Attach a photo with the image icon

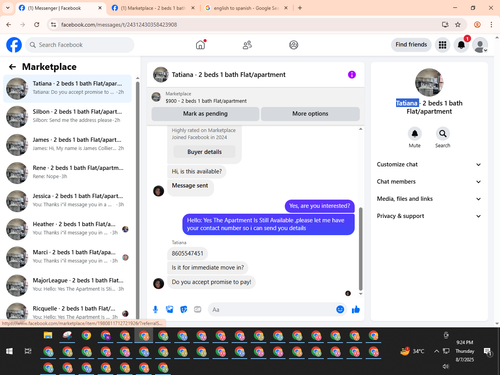170,310
